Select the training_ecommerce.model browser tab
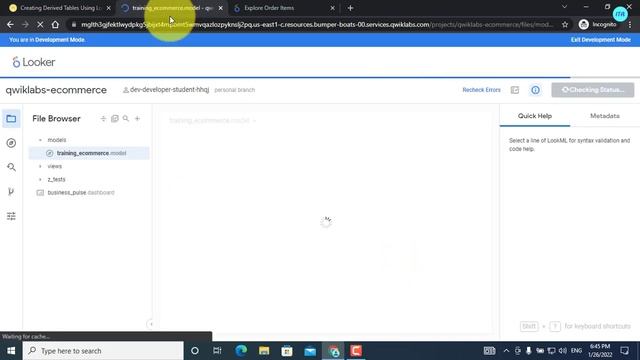This screenshot has width=640, height=360. pyautogui.click(x=171, y=8)
